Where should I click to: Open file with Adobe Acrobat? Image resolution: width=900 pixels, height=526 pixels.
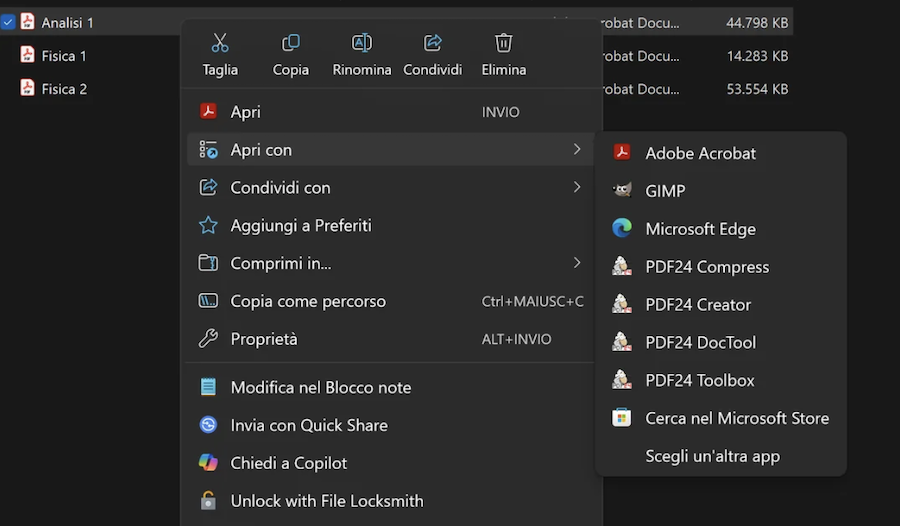tap(700, 153)
